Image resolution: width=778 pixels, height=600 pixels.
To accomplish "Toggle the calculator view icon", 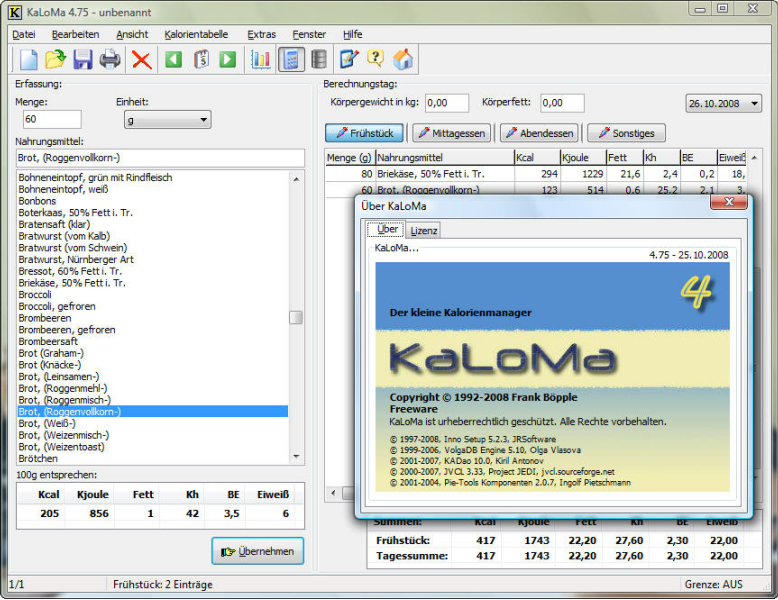I will [x=291, y=60].
